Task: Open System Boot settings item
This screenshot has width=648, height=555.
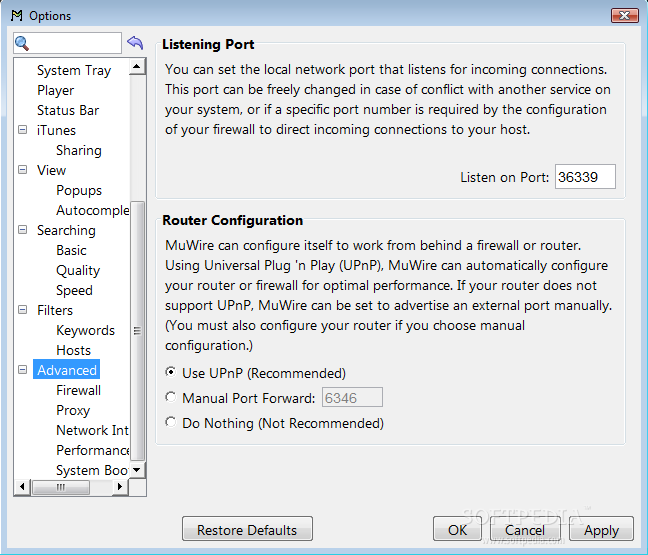Action: (92, 470)
